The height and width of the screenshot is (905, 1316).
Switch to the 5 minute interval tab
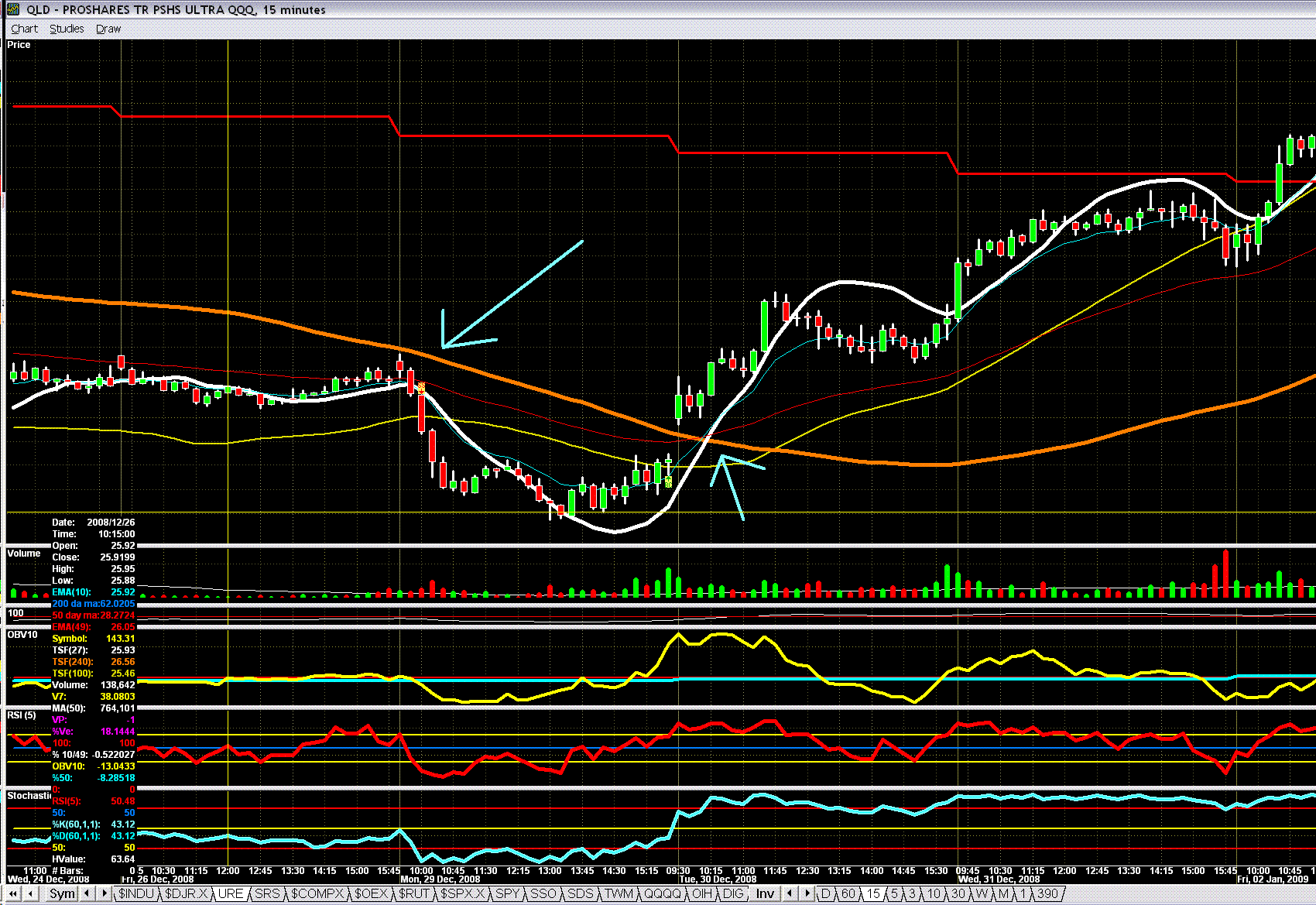895,893
